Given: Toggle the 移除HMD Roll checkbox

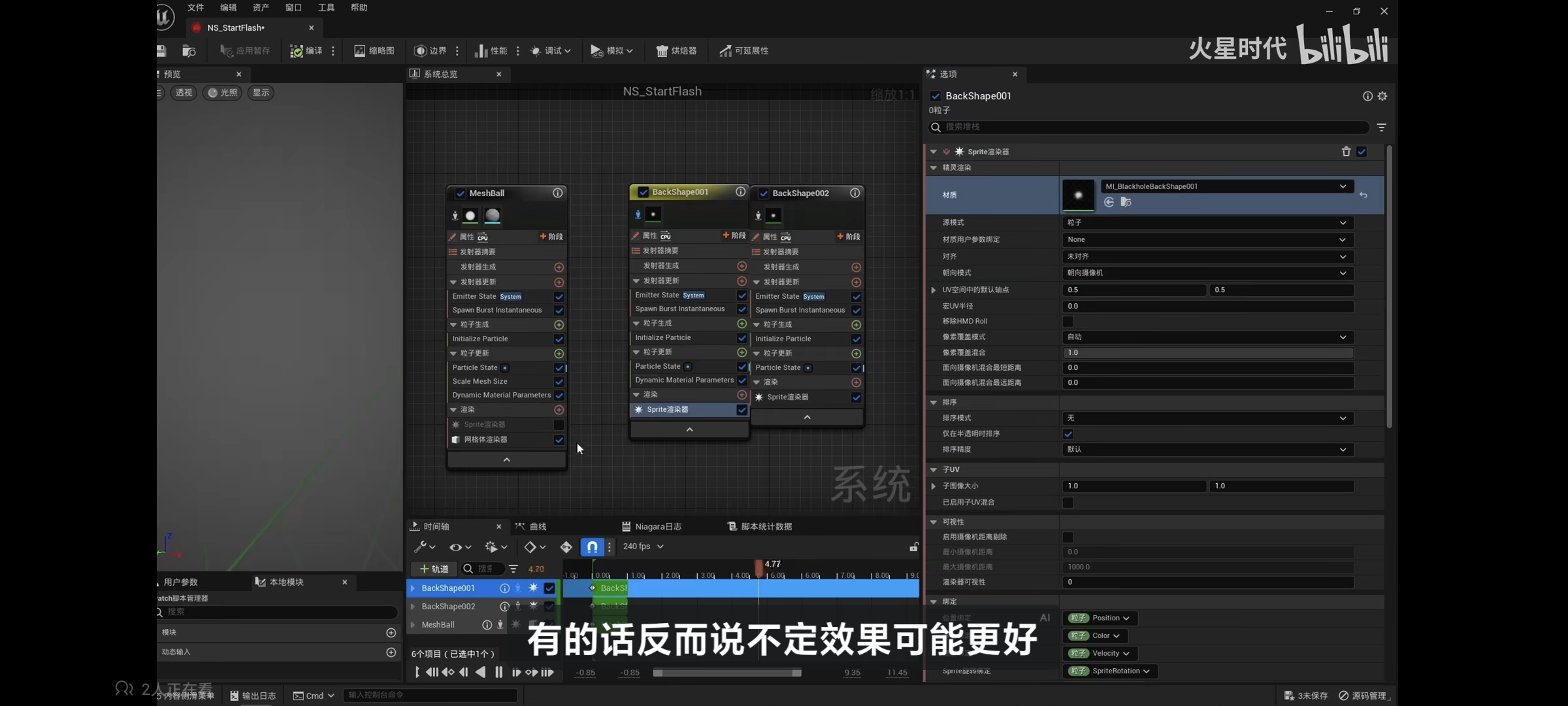Looking at the screenshot, I should click(x=1068, y=321).
